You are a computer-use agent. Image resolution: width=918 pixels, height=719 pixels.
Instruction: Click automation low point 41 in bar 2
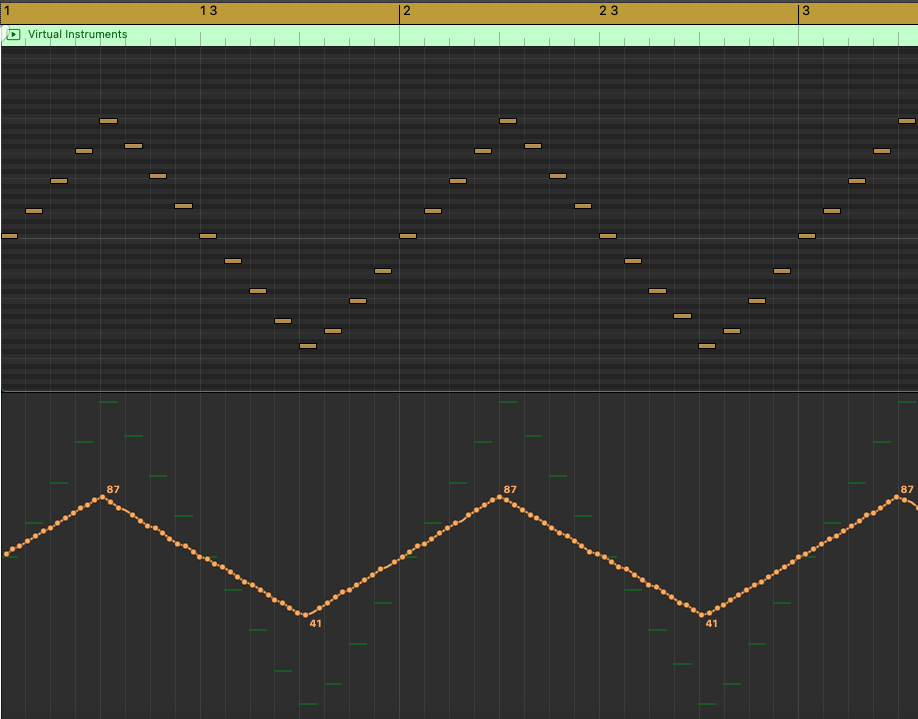coord(703,615)
